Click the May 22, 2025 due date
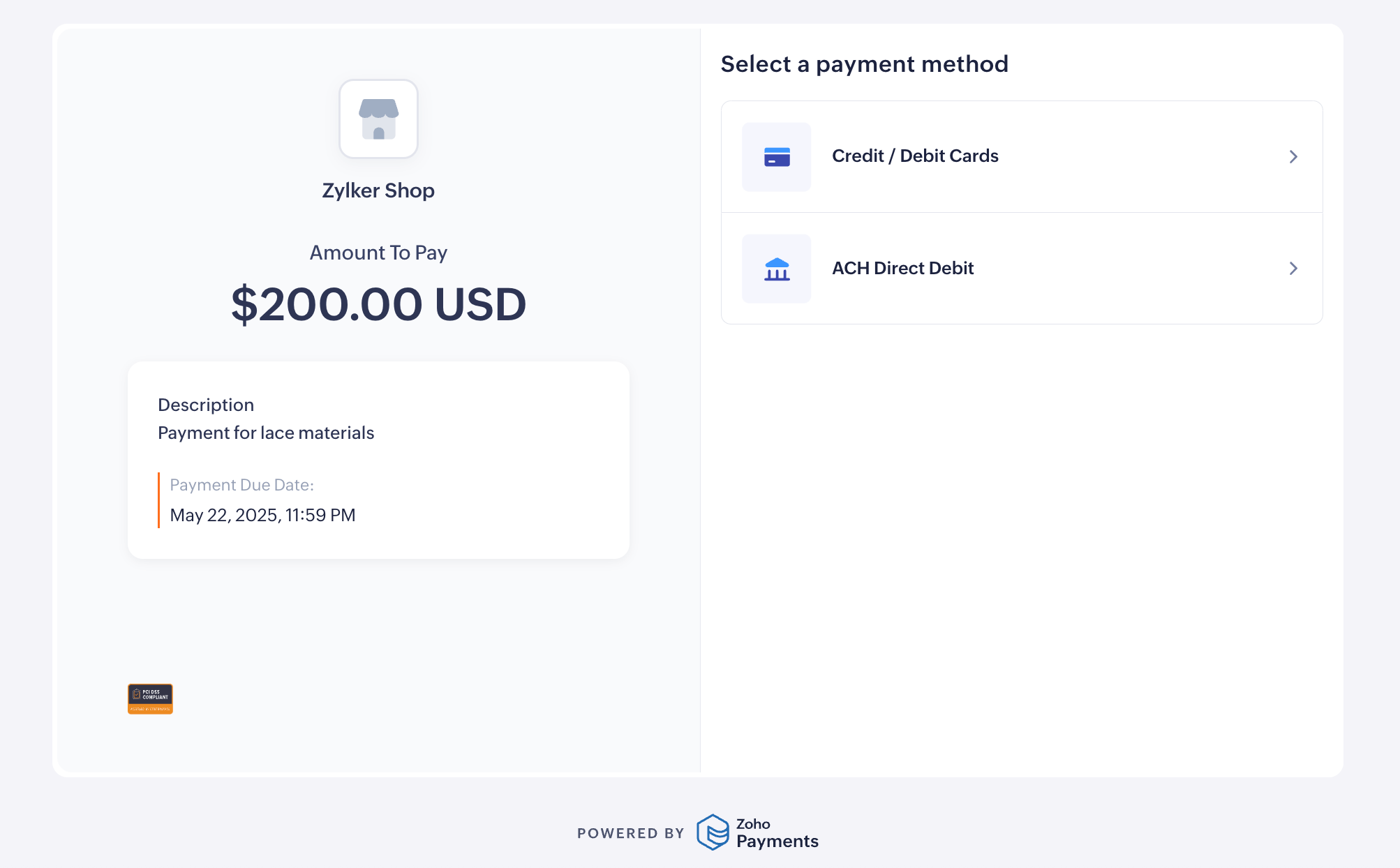1400x868 pixels. pos(262,515)
